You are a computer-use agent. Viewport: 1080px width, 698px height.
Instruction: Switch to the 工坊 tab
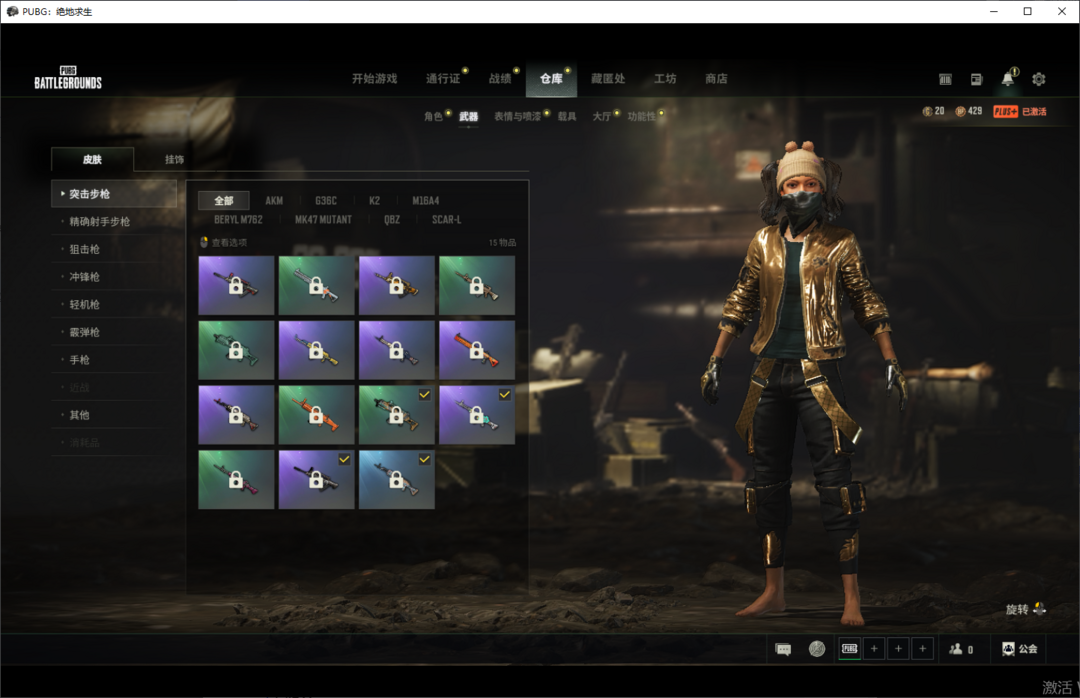(x=665, y=79)
